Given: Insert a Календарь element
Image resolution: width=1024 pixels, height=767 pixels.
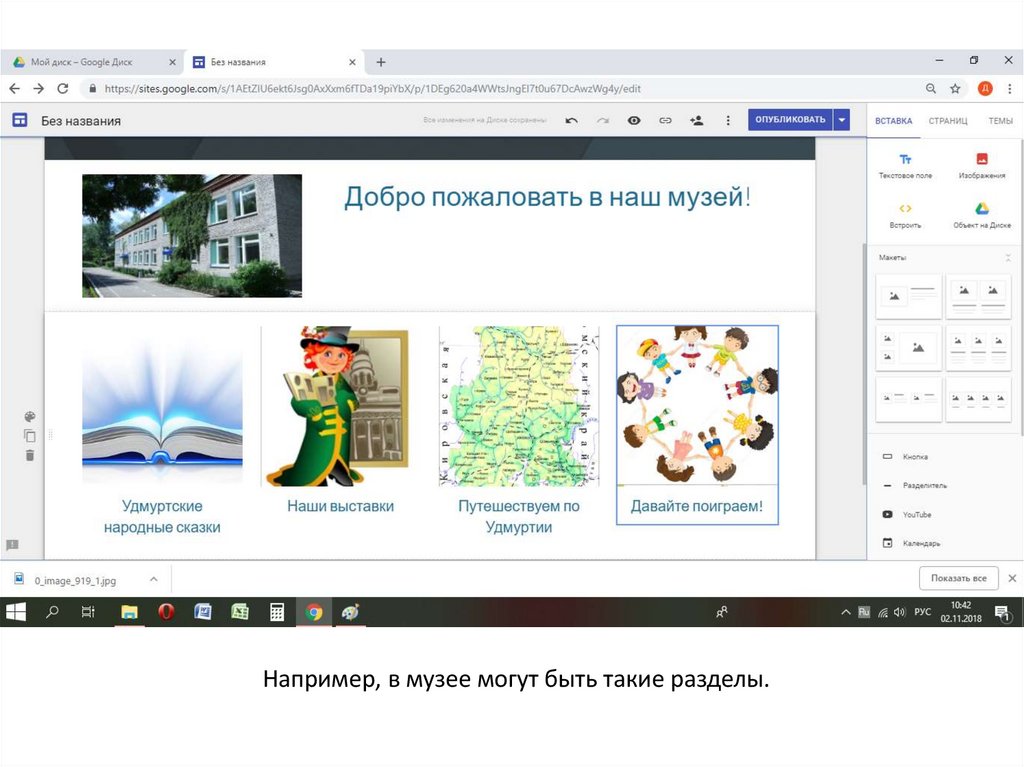Looking at the screenshot, I should 911,543.
